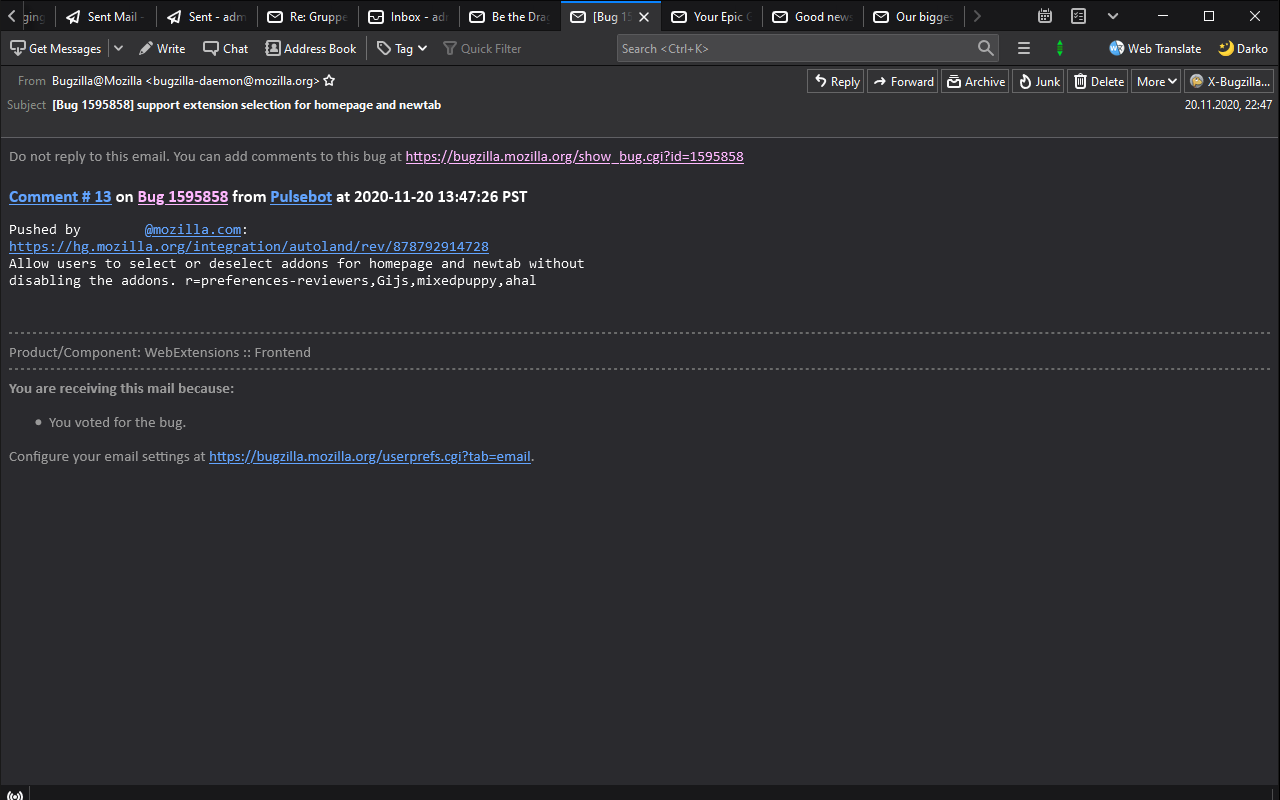Open the hamburger application menu
This screenshot has height=800, width=1280.
1024,48
